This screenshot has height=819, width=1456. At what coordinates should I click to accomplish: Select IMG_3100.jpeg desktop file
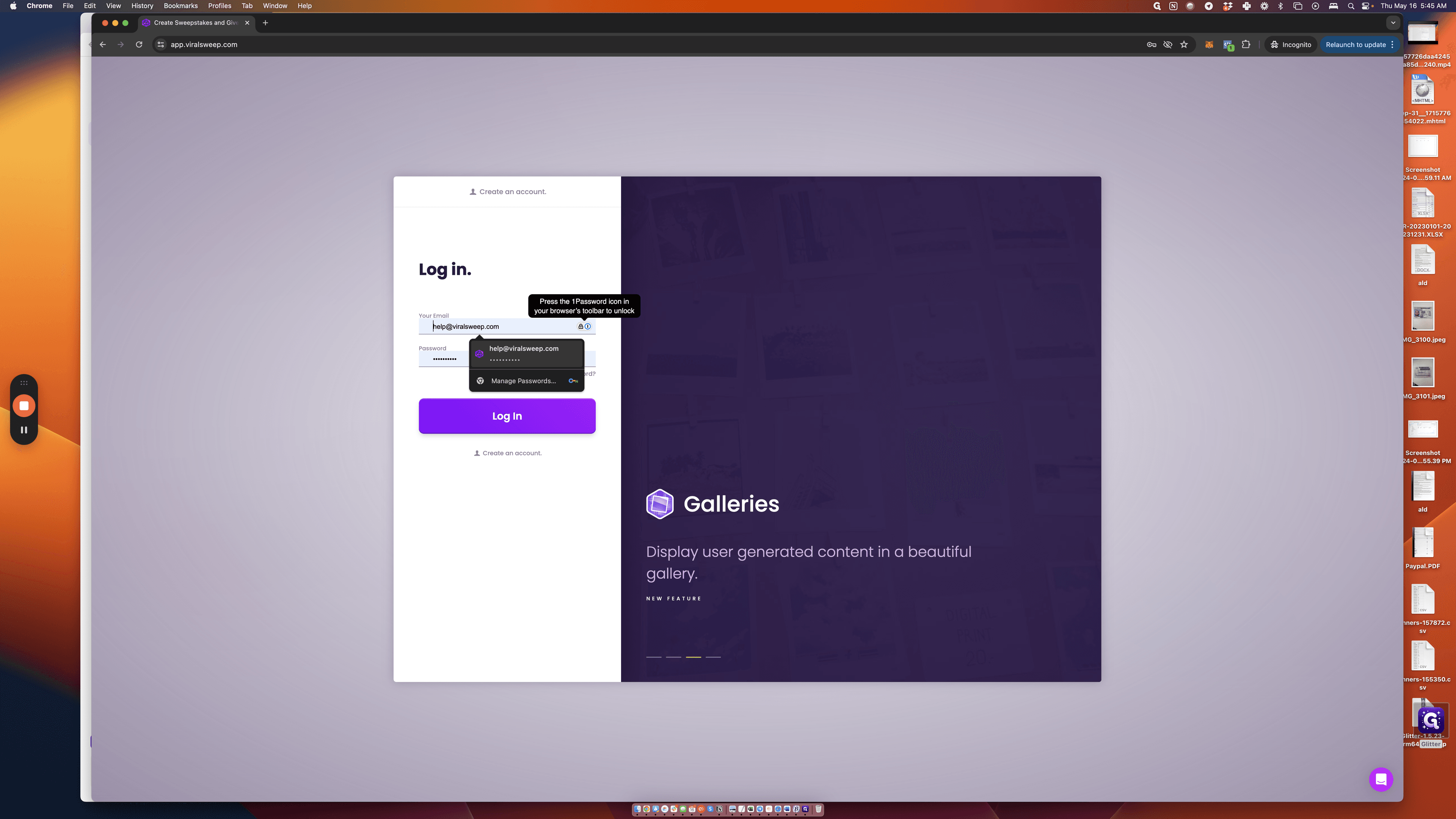click(1423, 322)
